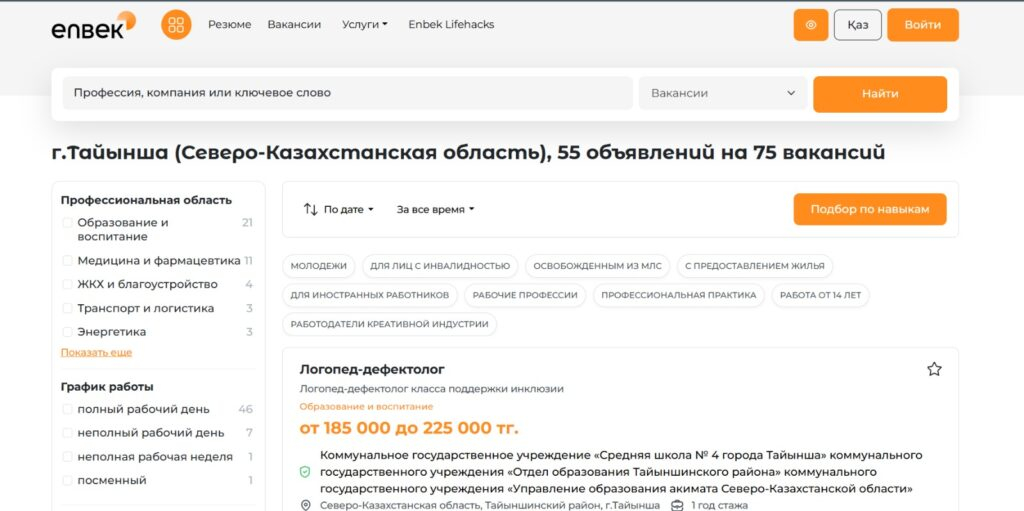Select РАБОЧИЕ ПРОФЕССИИ tag
The height and width of the screenshot is (511, 1024).
525,295
